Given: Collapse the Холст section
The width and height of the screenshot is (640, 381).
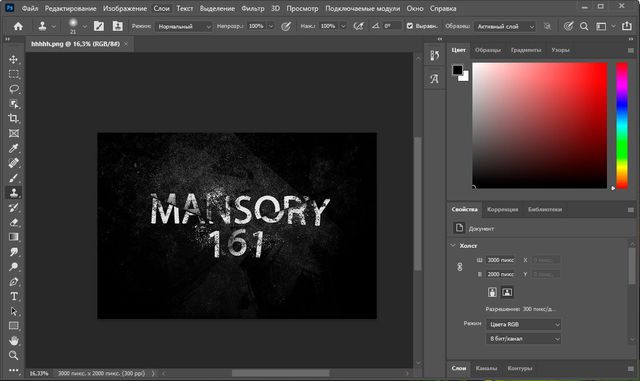Looking at the screenshot, I should (453, 245).
